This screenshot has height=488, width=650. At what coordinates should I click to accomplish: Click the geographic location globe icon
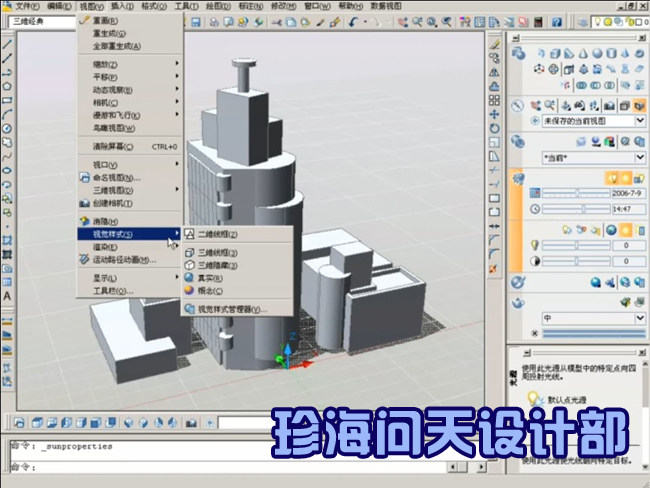coord(611,230)
